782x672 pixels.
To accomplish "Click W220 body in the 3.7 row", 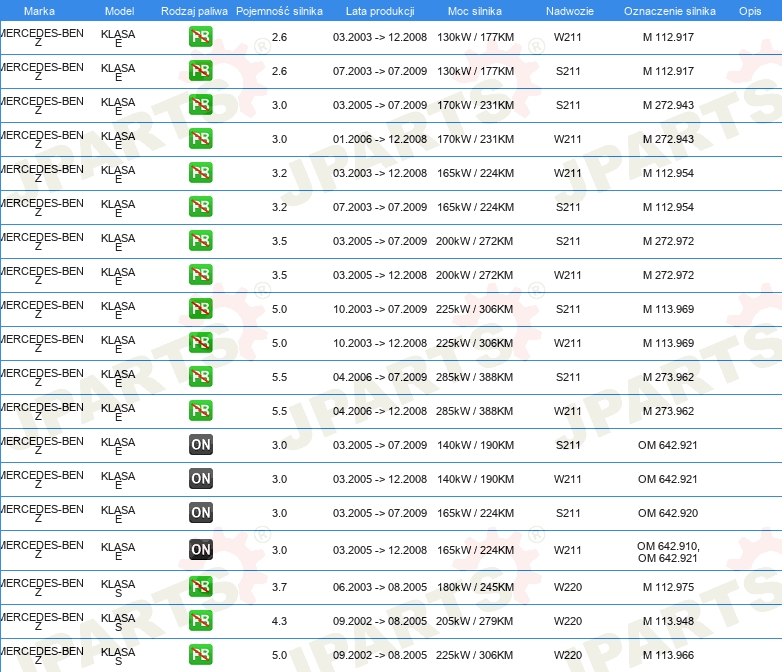I will [568, 587].
